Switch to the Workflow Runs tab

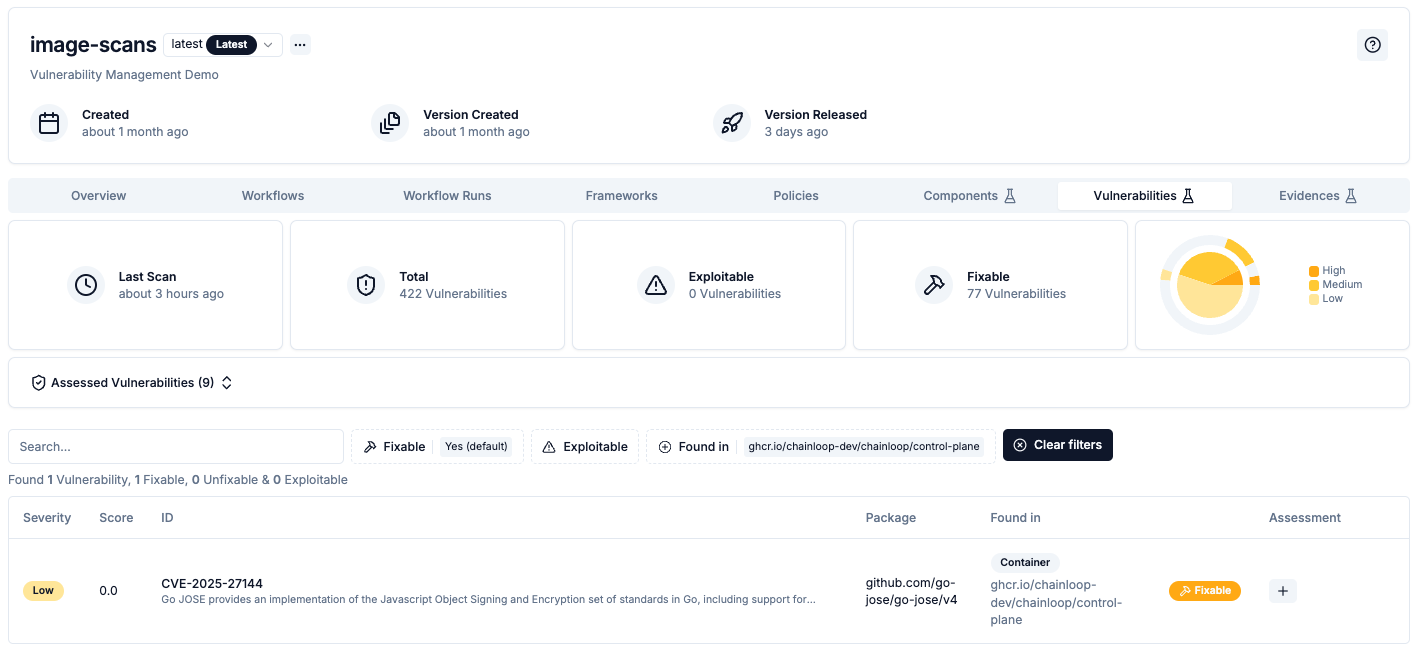tap(447, 196)
